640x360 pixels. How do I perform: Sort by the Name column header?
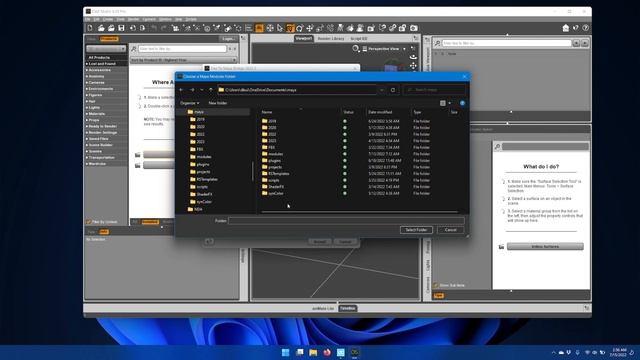pos(267,112)
